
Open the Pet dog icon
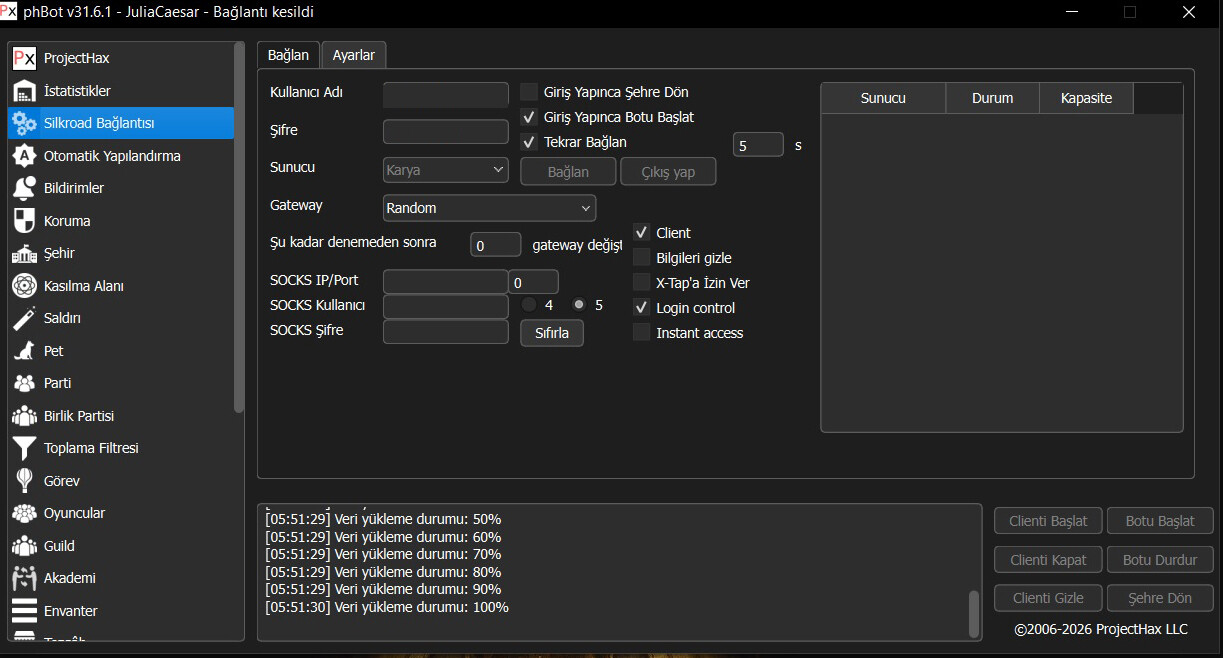click(25, 351)
